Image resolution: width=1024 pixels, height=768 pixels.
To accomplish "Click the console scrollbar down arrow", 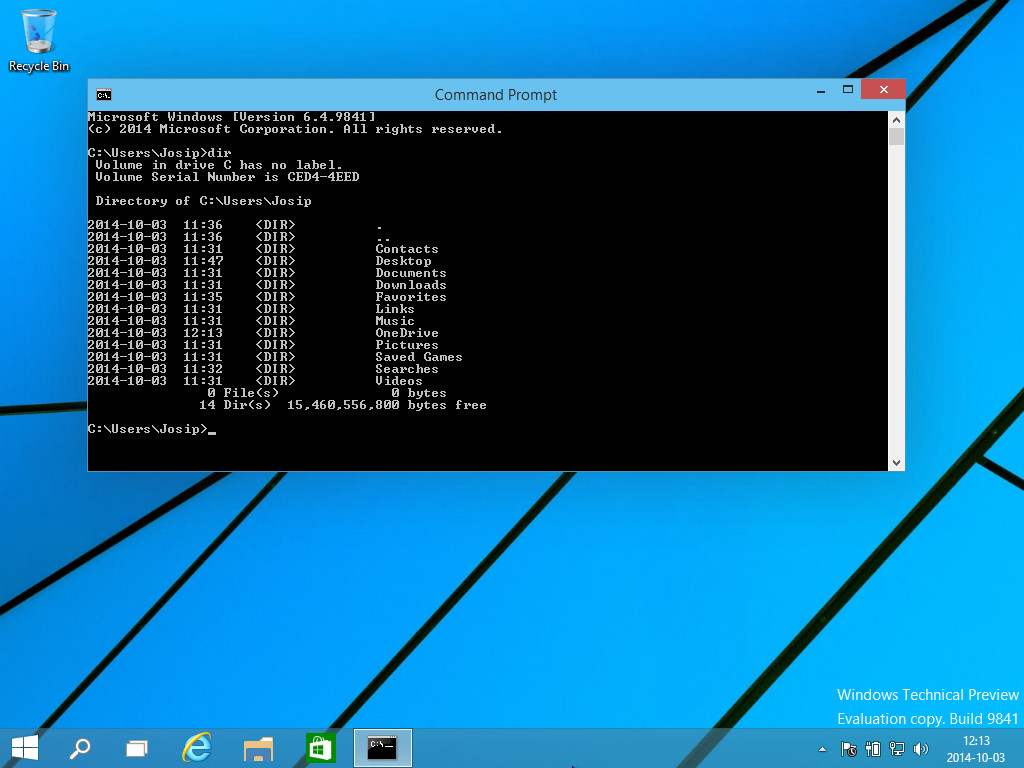I will point(896,462).
